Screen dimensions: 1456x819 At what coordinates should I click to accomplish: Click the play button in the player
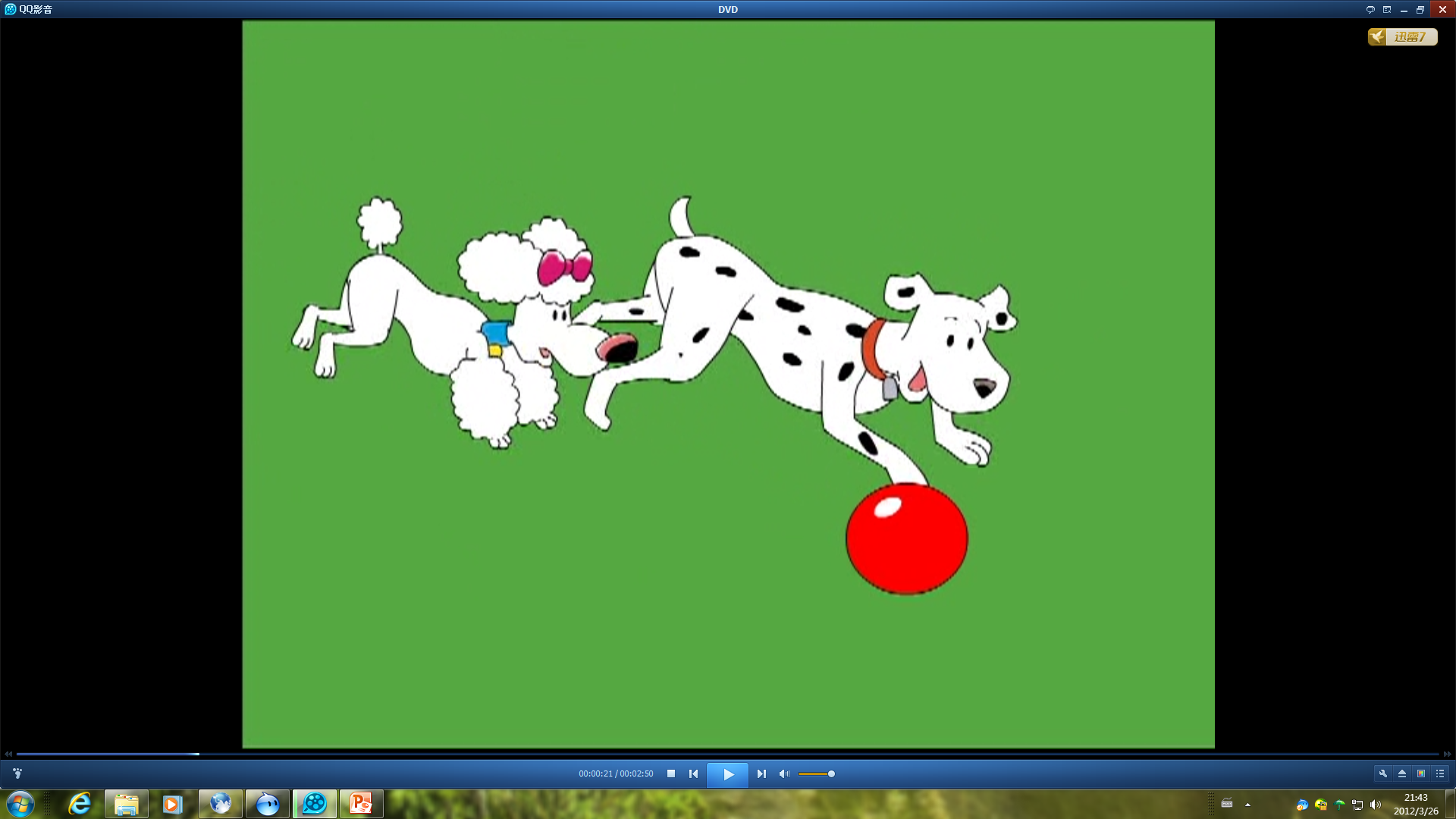pyautogui.click(x=727, y=774)
